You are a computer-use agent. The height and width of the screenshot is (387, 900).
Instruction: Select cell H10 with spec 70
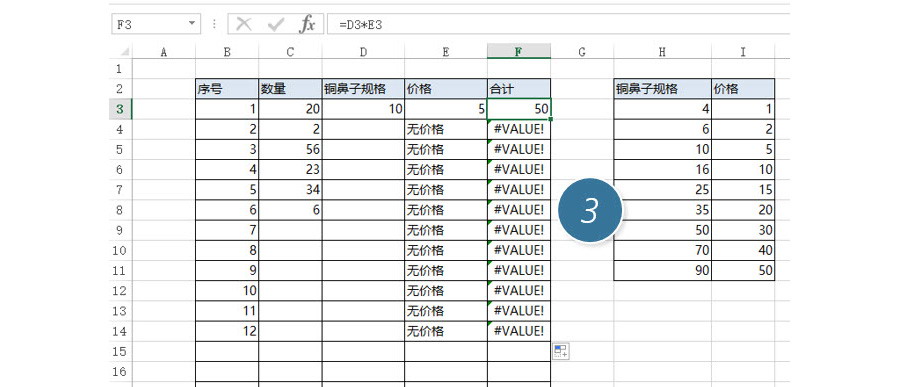tap(662, 250)
